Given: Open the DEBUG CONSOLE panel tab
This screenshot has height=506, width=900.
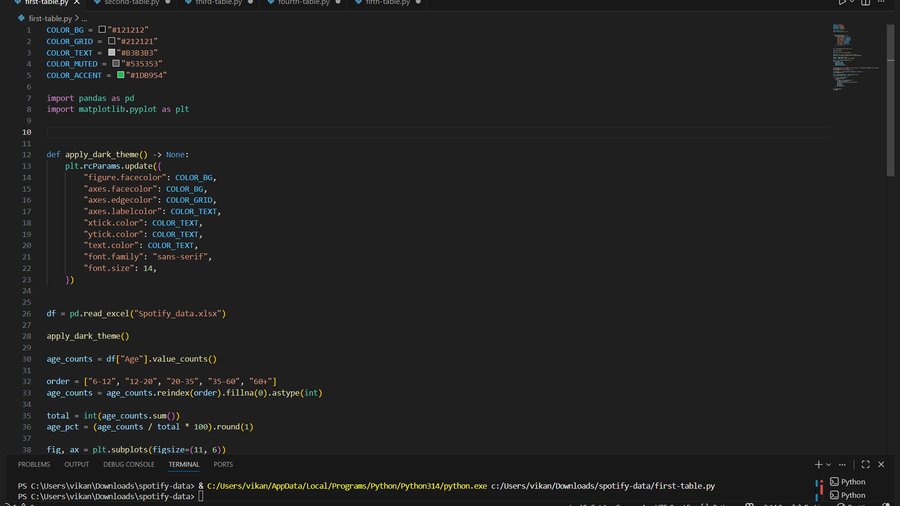Looking at the screenshot, I should [x=128, y=464].
